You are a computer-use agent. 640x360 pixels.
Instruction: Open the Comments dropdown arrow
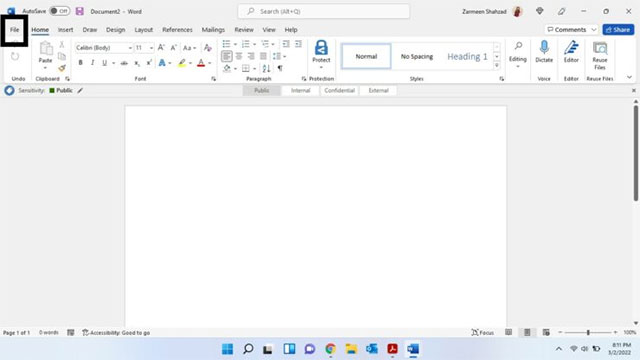[593, 29]
